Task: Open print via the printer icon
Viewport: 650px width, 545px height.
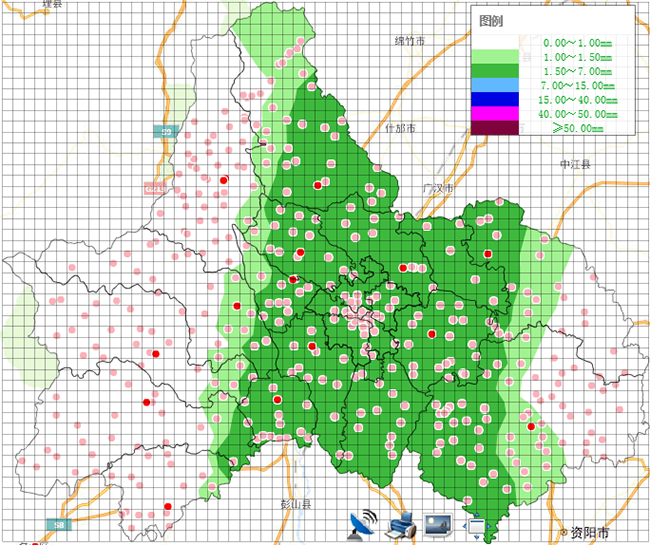Action: [x=401, y=526]
